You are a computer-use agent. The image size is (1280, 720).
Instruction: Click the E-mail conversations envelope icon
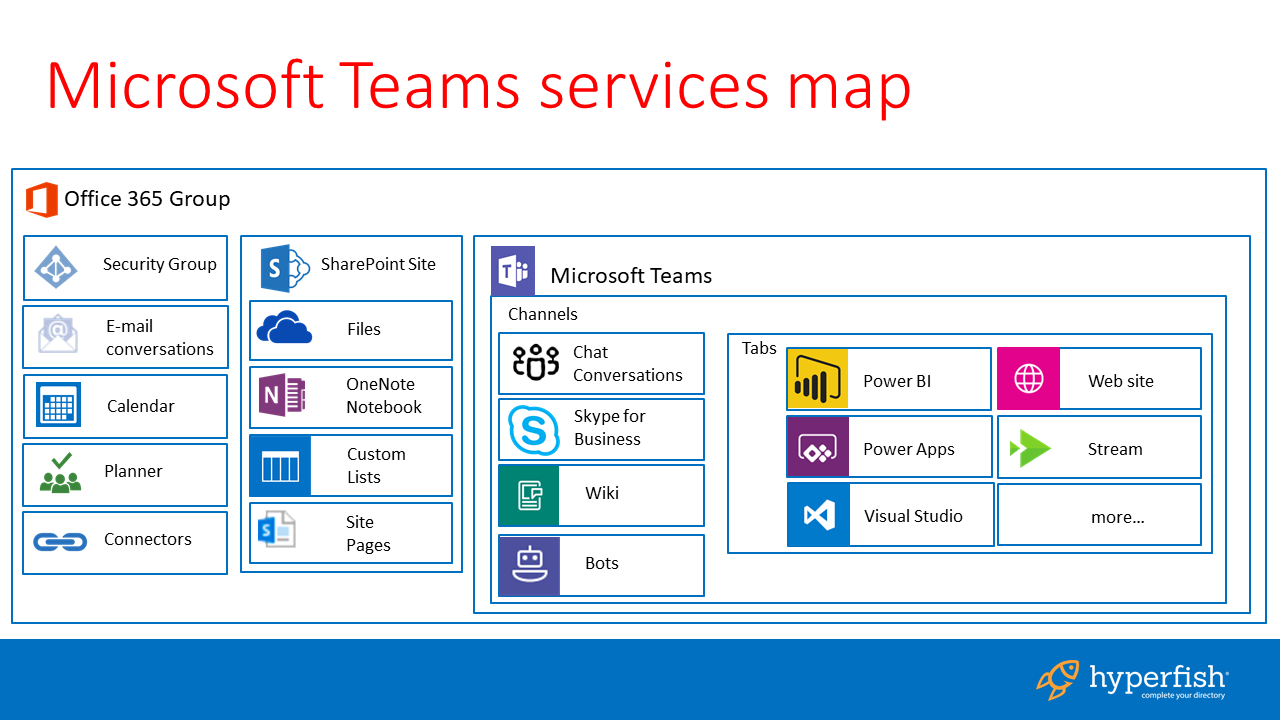coord(58,335)
